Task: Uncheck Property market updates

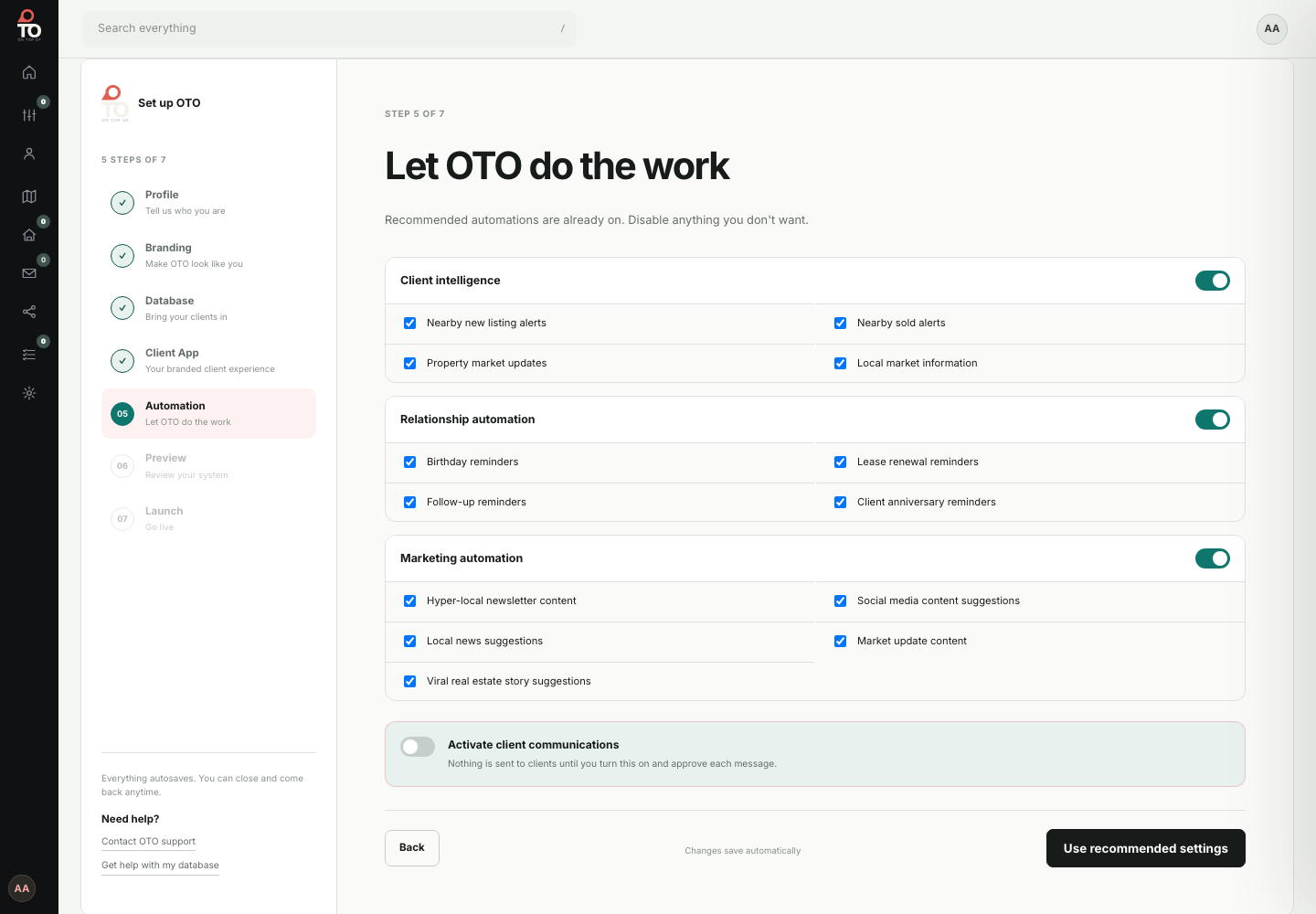Action: tap(410, 363)
